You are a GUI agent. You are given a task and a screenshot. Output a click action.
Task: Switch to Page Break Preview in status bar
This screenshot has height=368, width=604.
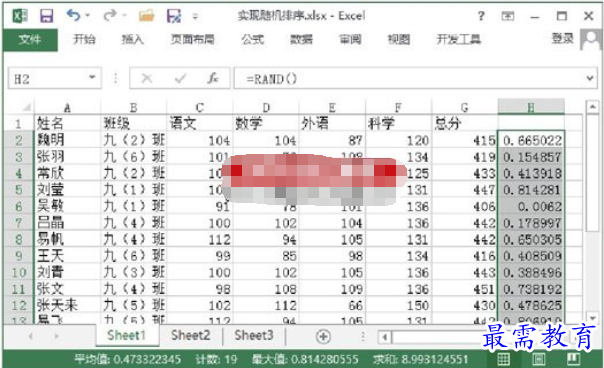[x=574, y=359]
